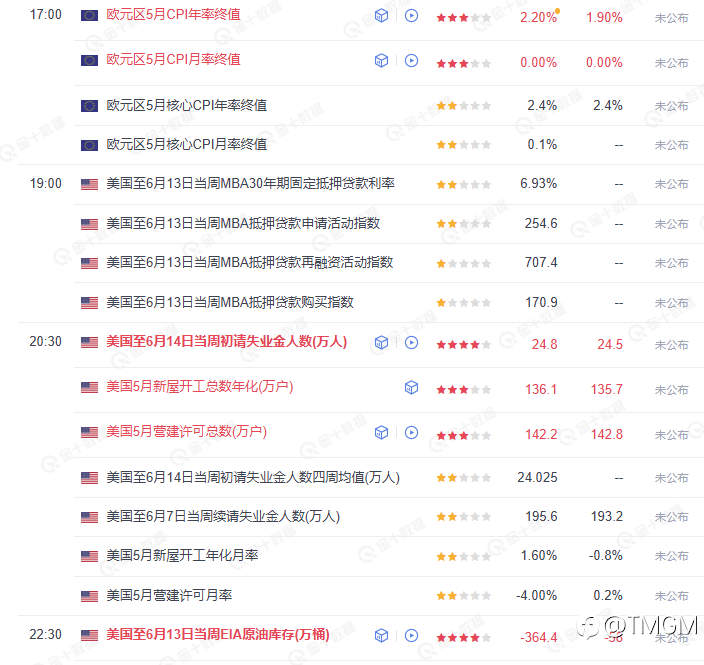Select previous value 6.93%

pos(538,184)
